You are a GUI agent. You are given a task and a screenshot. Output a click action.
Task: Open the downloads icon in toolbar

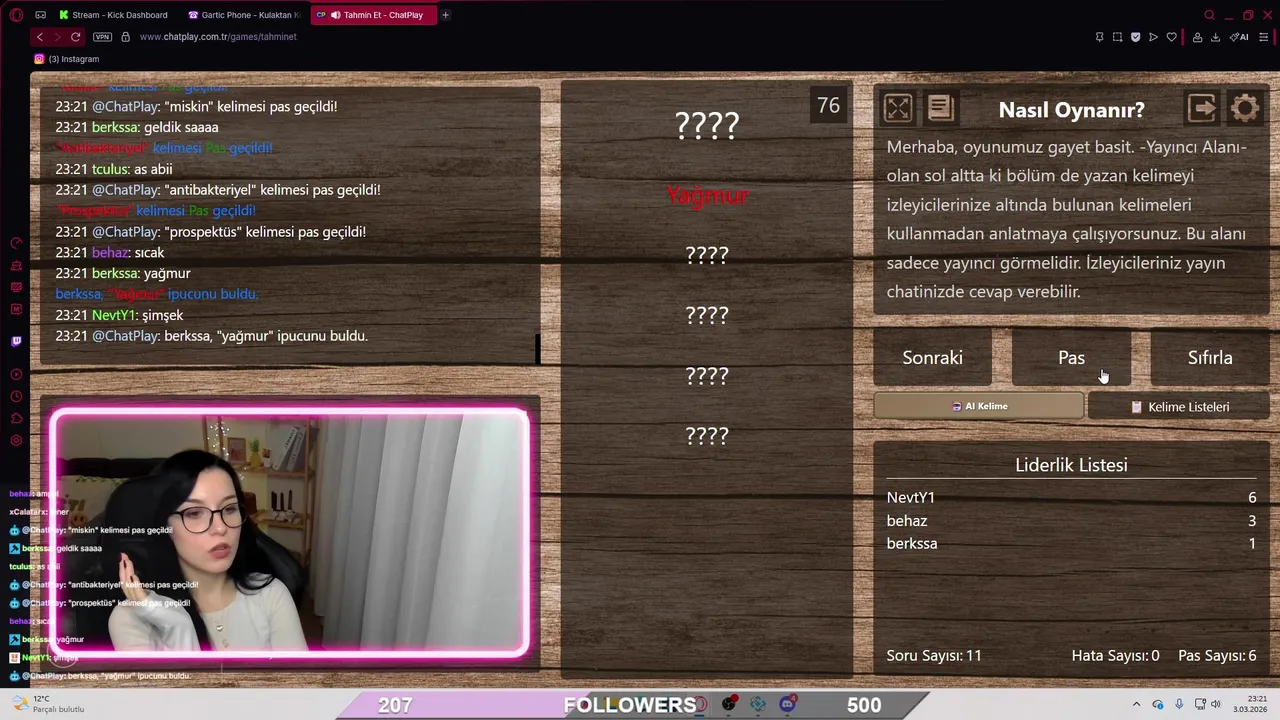coord(1215,37)
